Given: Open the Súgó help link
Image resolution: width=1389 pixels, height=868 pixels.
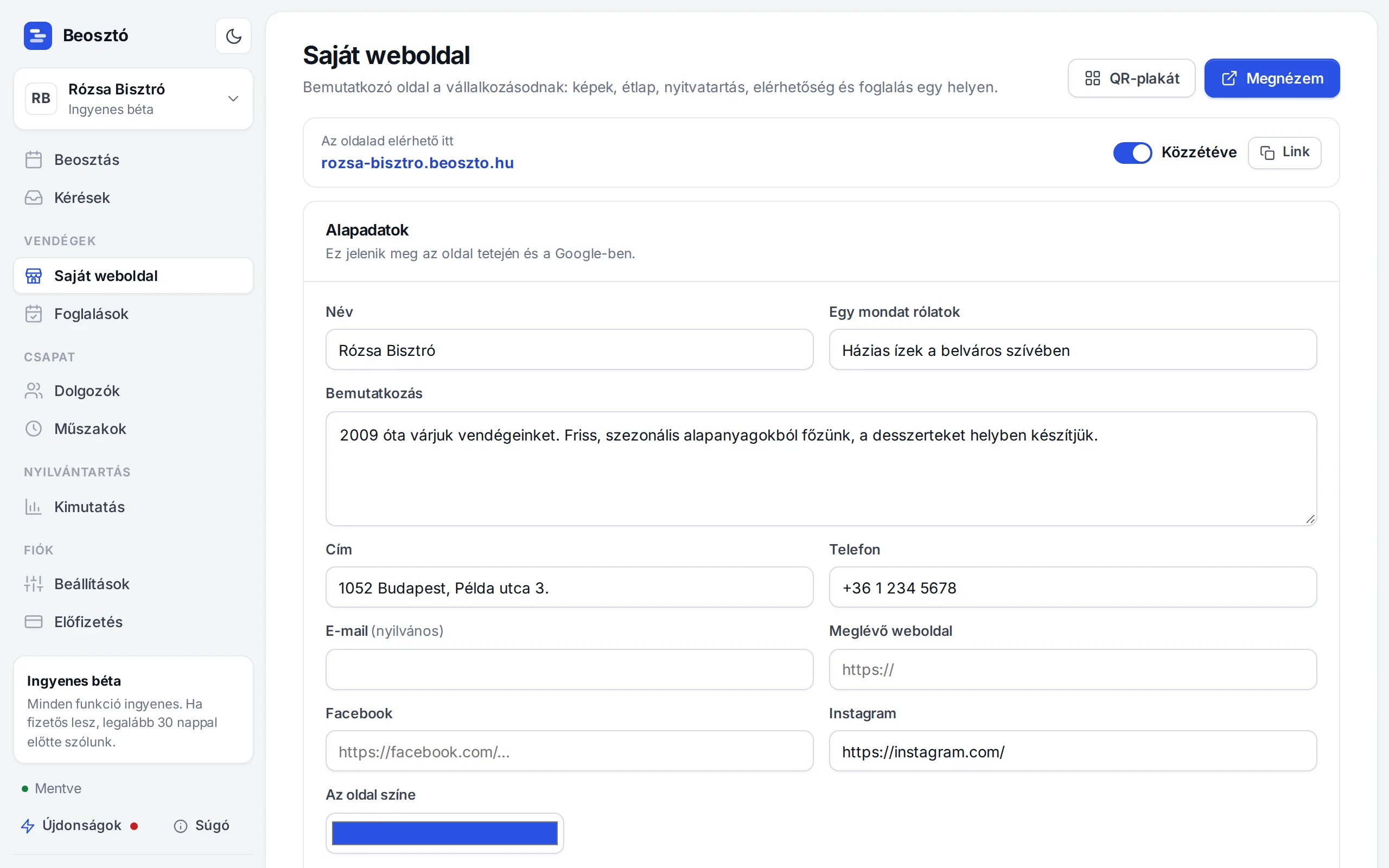Looking at the screenshot, I should tap(201, 826).
